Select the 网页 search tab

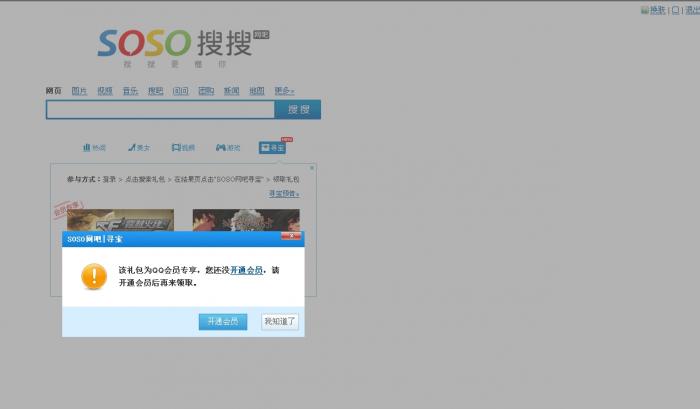click(53, 91)
